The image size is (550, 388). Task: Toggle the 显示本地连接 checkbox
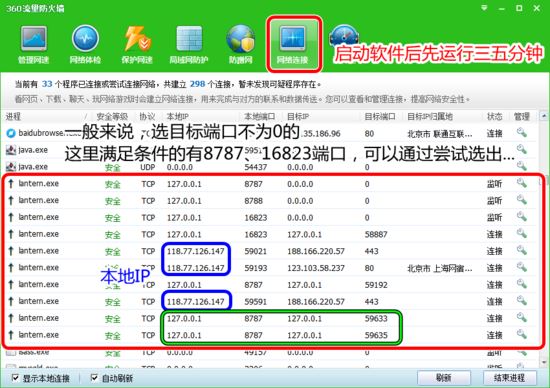(15, 378)
